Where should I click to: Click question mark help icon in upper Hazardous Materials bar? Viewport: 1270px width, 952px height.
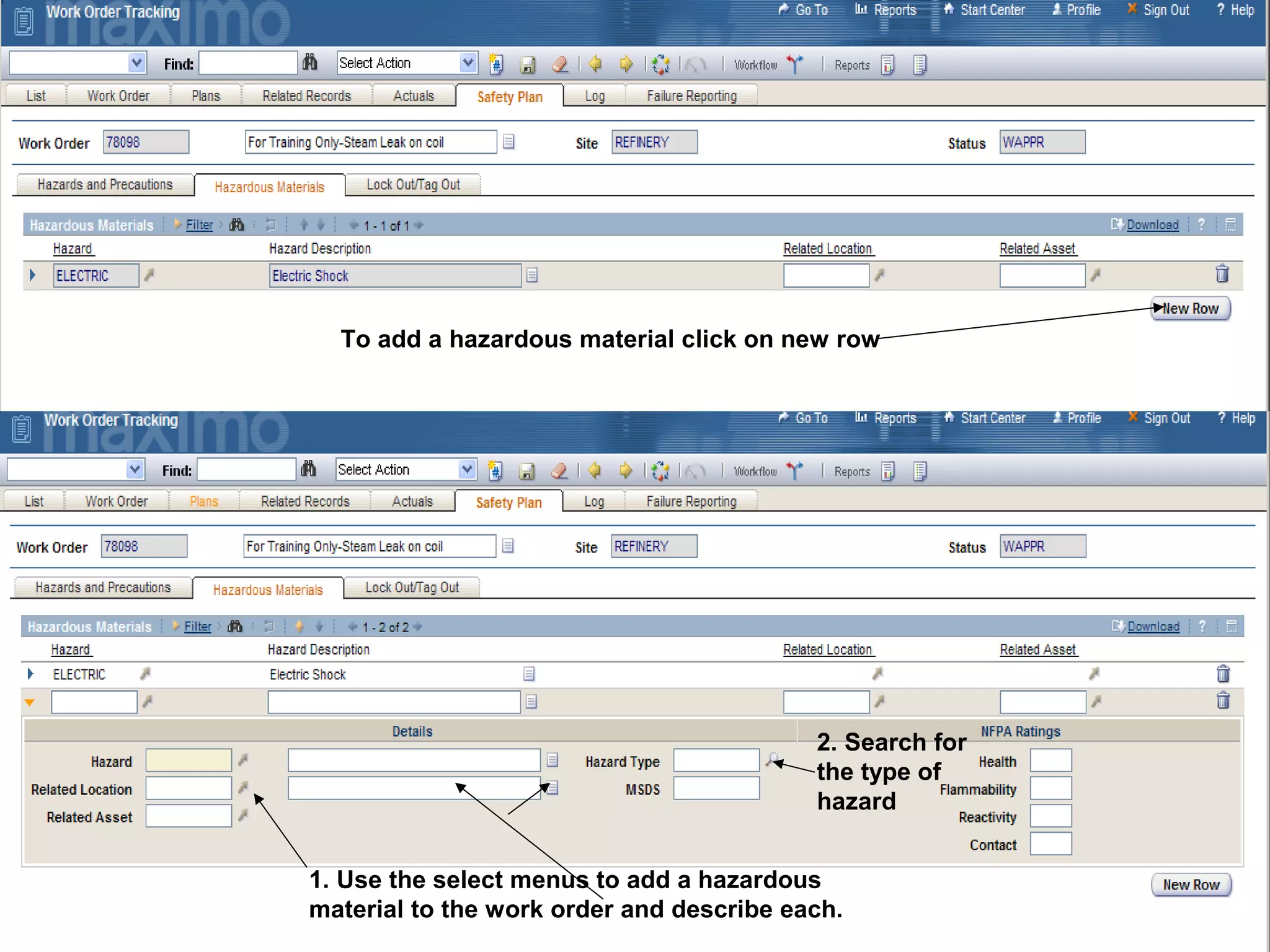[x=1201, y=224]
